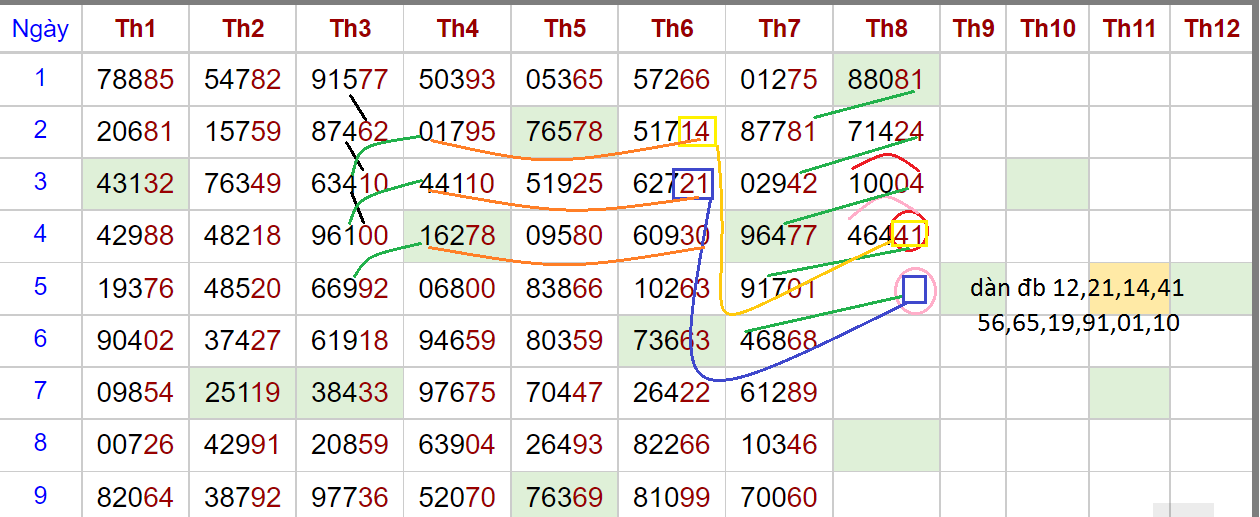Select the Th4 column header
Viewport: 1260px width, 517px height.
pyautogui.click(x=457, y=29)
